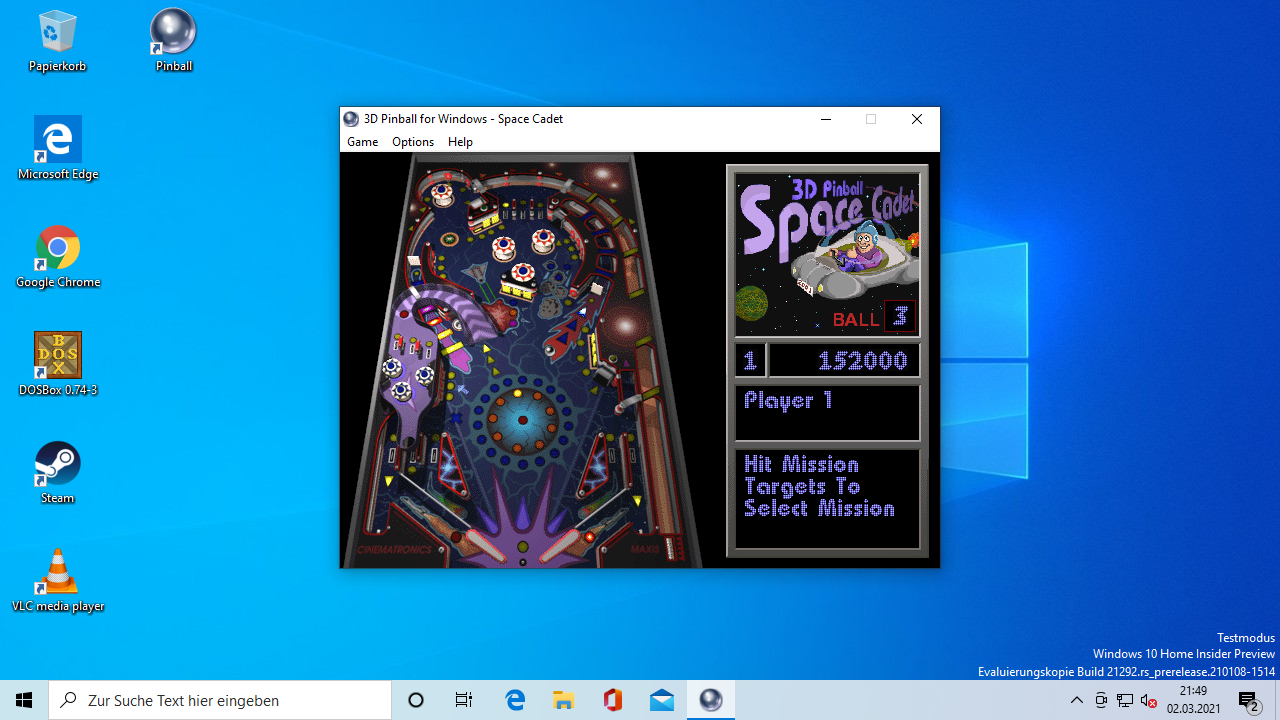
Task: Select the Papierkorb desktop icon
Action: [x=58, y=41]
